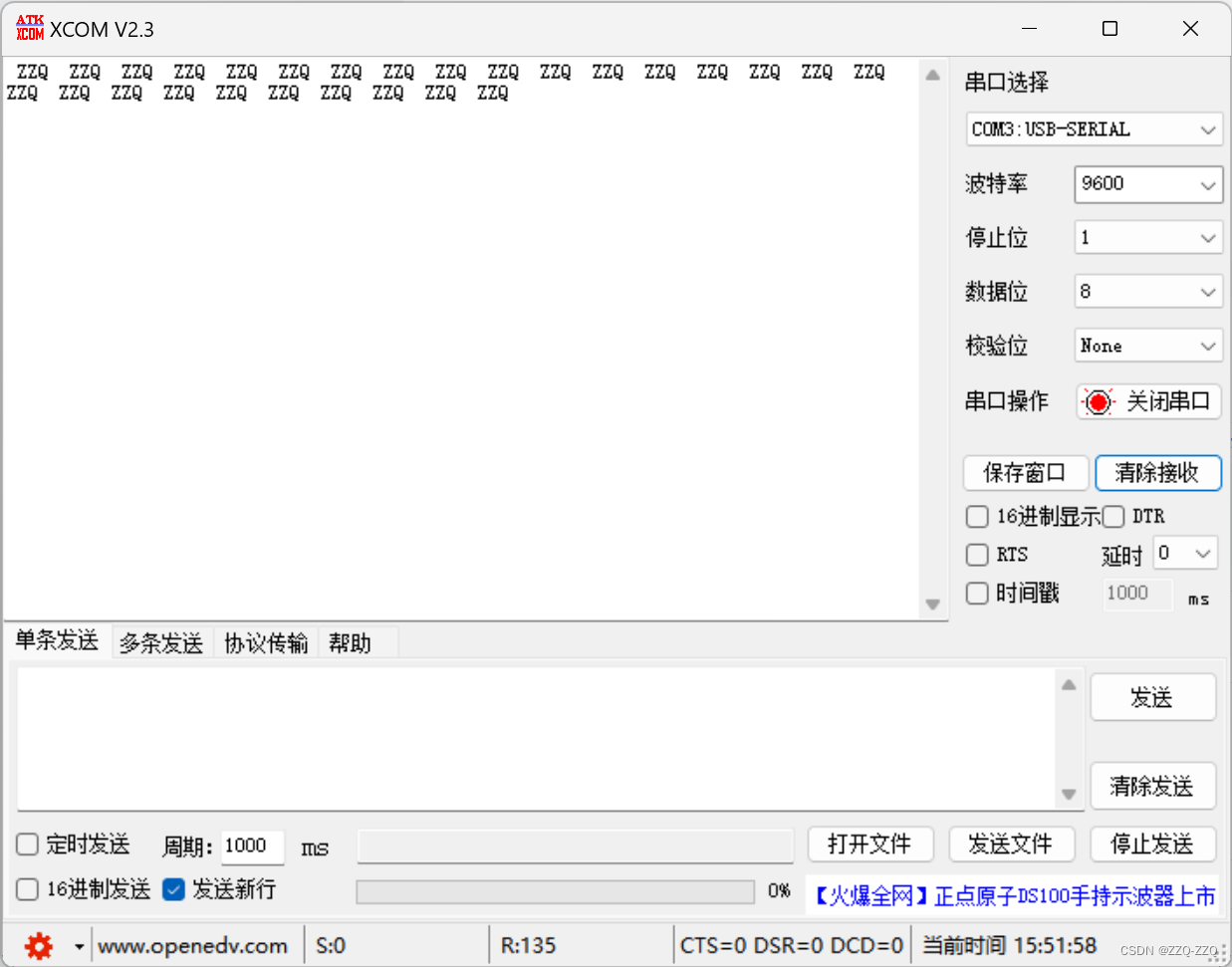Click the settings gear icon in status bar
1232x967 pixels.
(x=38, y=944)
